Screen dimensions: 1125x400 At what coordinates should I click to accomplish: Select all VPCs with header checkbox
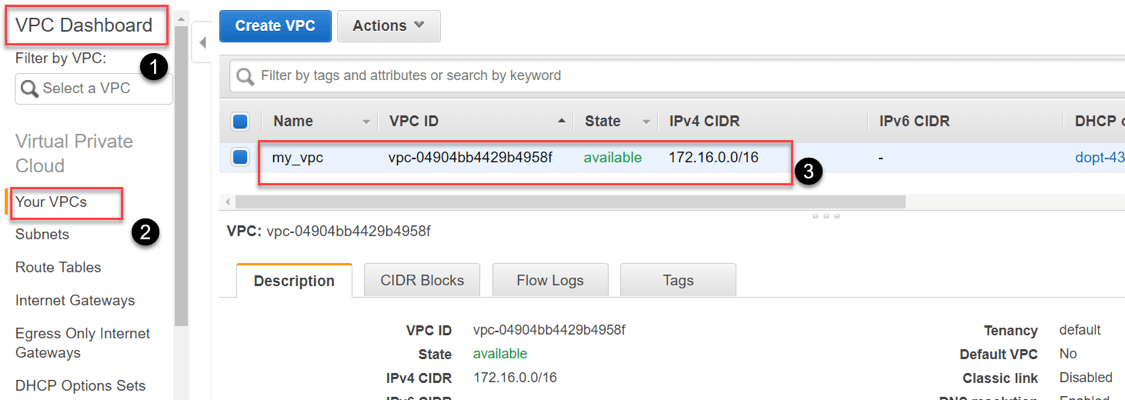[240, 122]
